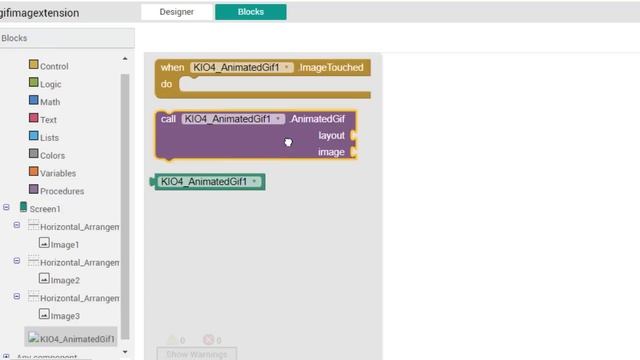Click the Image3 component icon
Image resolution: width=640 pixels, height=360 pixels.
(x=44, y=314)
